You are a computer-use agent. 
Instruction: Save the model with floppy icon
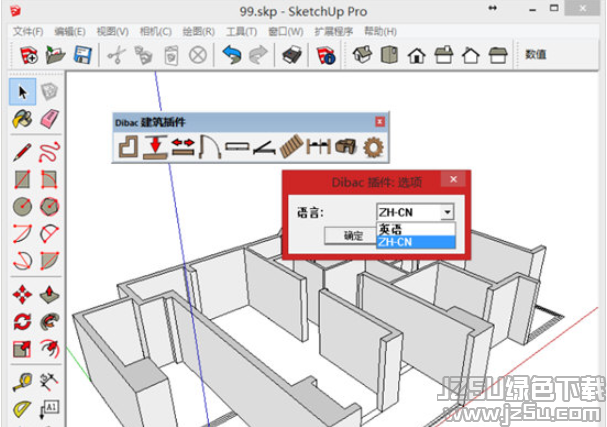tap(82, 55)
